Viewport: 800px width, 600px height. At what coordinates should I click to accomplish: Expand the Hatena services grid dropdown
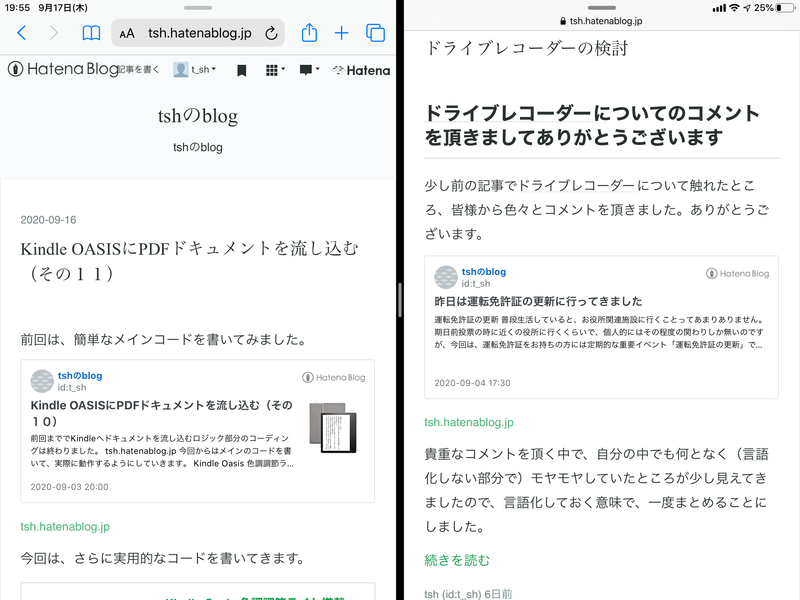276,70
